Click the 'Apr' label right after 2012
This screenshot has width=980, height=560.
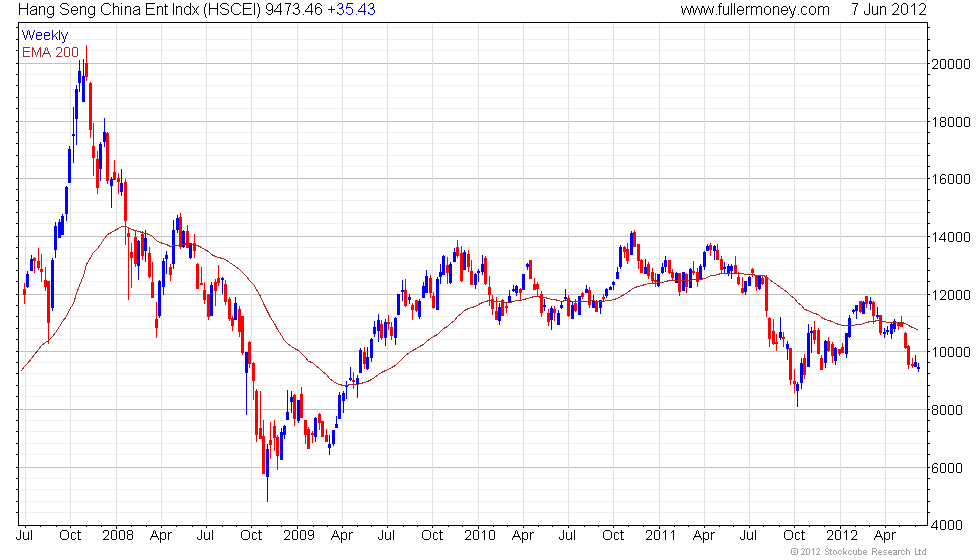click(x=884, y=536)
